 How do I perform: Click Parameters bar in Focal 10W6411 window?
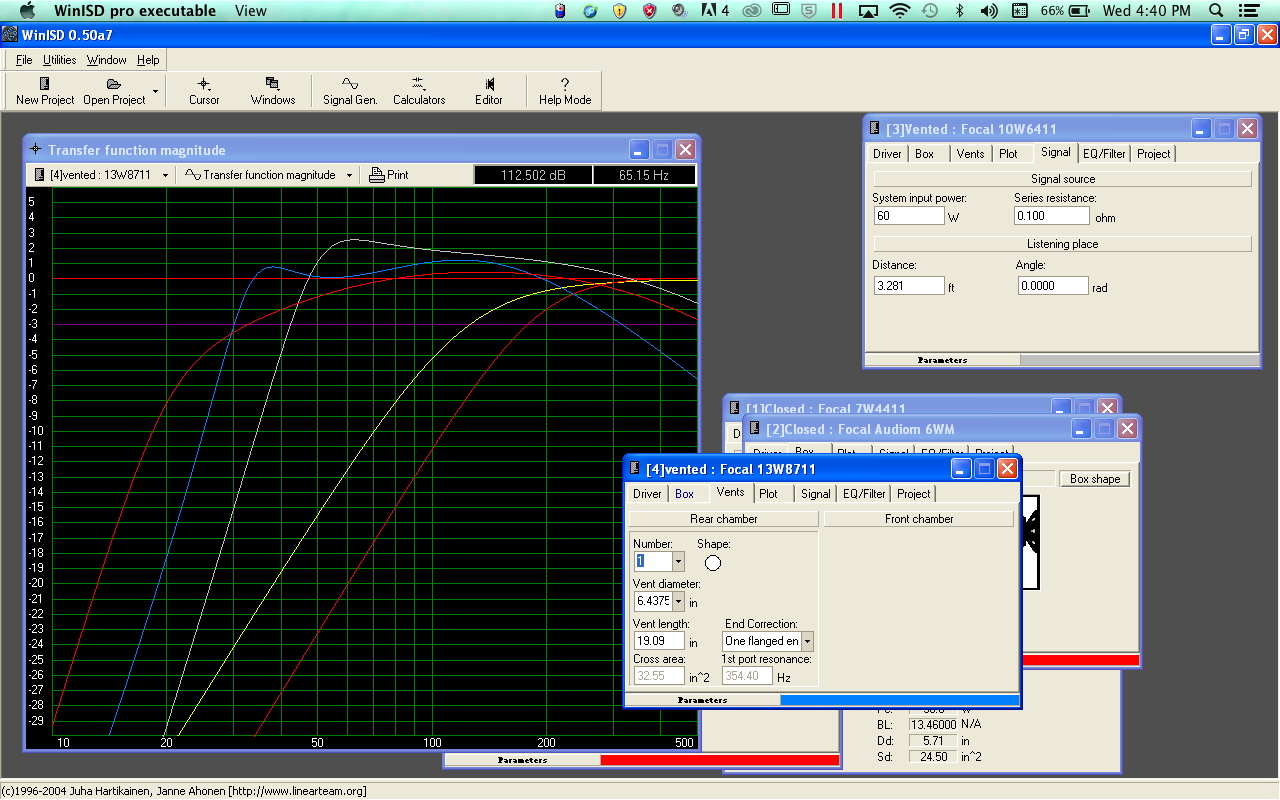click(942, 360)
